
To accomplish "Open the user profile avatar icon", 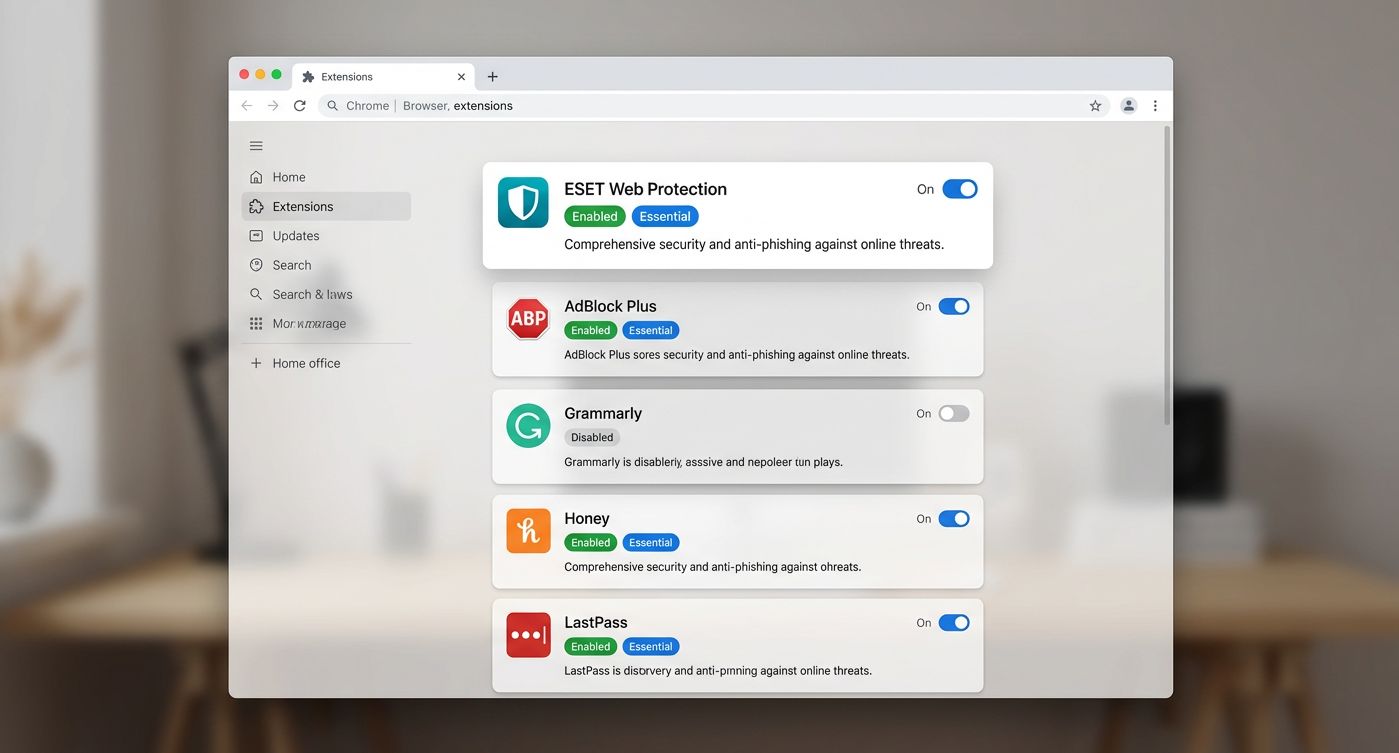I will tap(1128, 106).
